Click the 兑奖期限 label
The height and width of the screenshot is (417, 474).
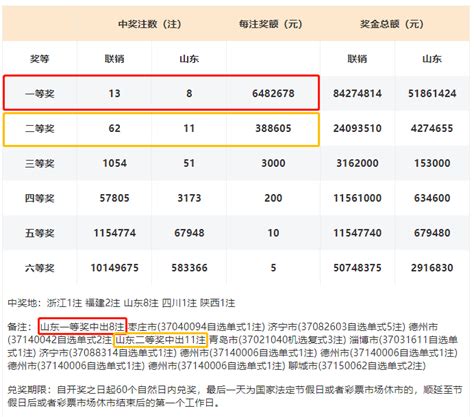(29, 390)
